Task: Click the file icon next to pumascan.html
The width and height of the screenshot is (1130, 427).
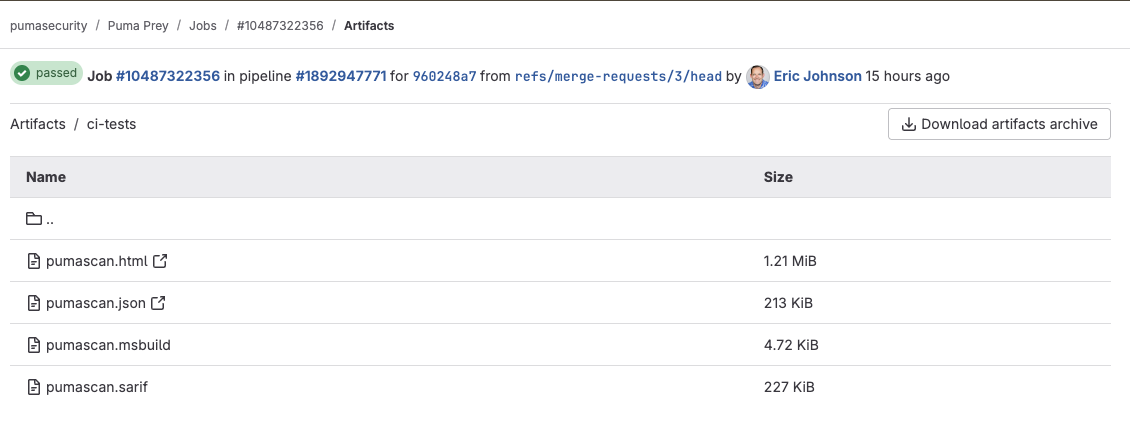Action: click(33, 261)
